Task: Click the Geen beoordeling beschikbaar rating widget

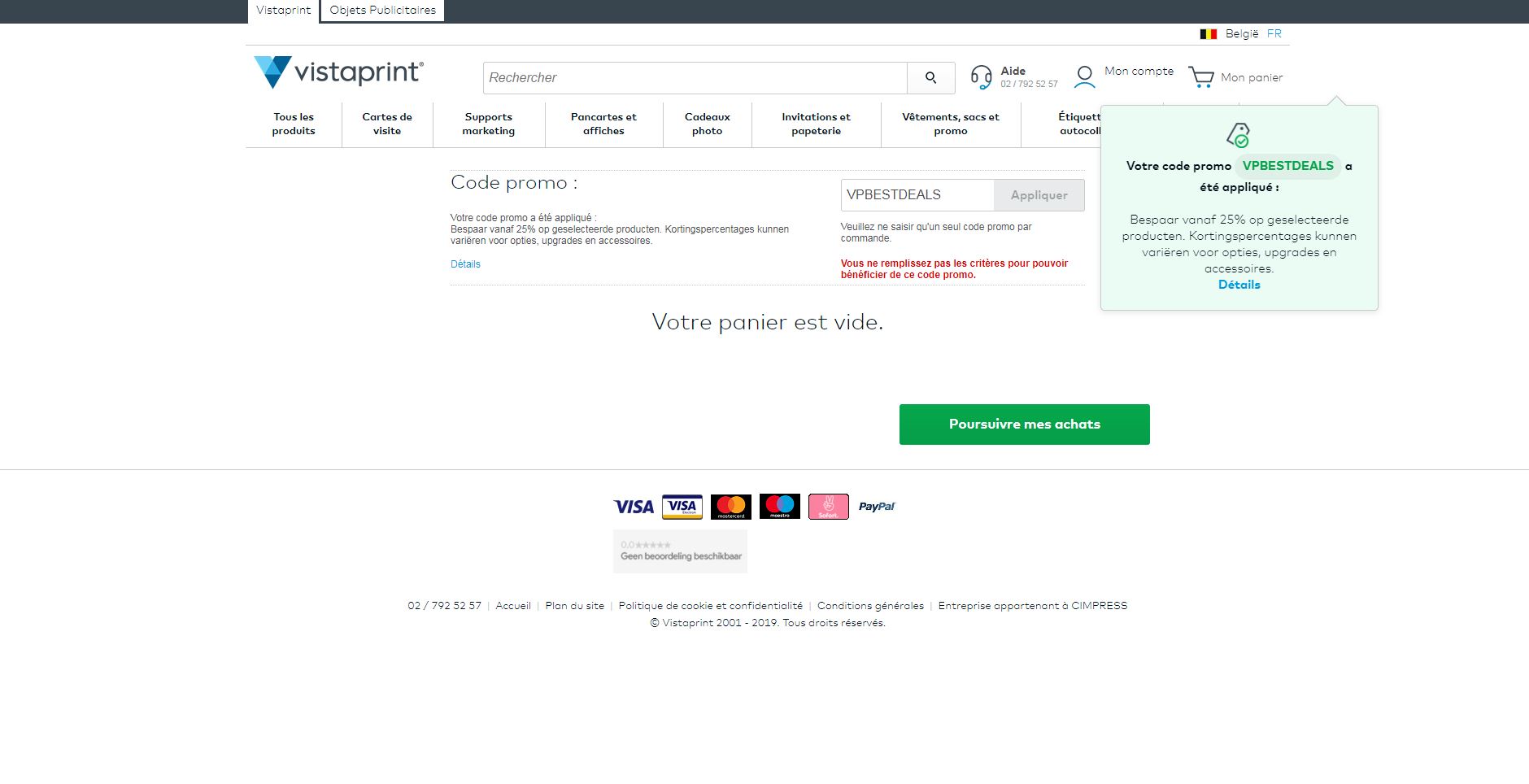Action: pyautogui.click(x=680, y=551)
